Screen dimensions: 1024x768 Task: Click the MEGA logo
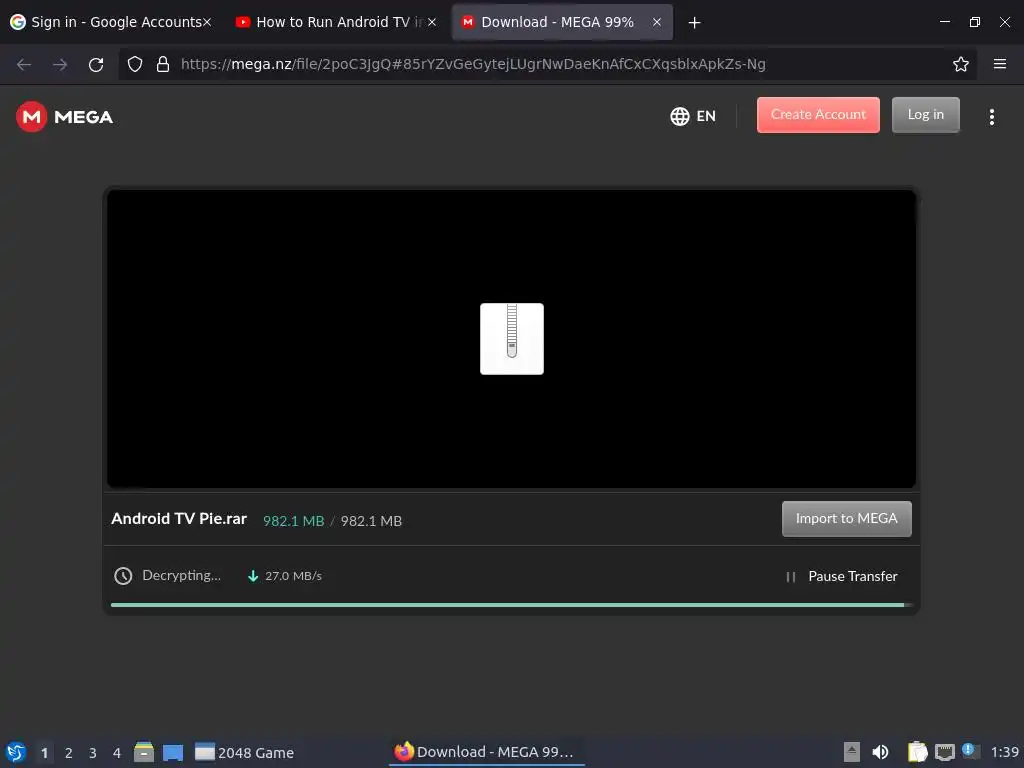tap(65, 116)
